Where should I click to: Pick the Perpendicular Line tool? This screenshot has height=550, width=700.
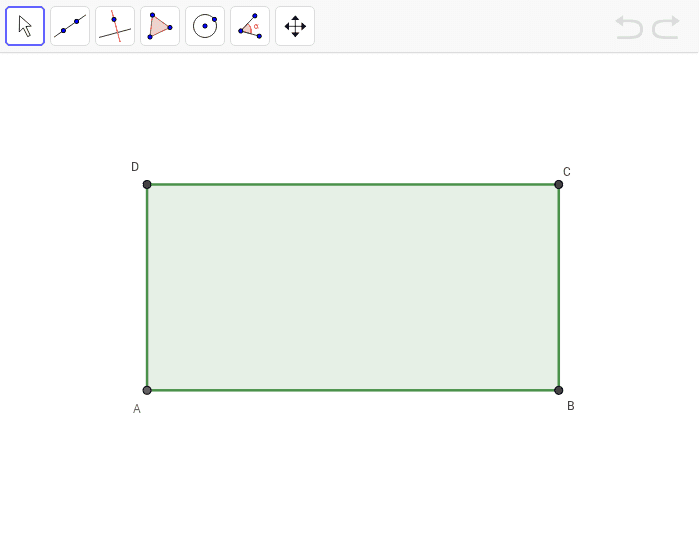coord(115,26)
